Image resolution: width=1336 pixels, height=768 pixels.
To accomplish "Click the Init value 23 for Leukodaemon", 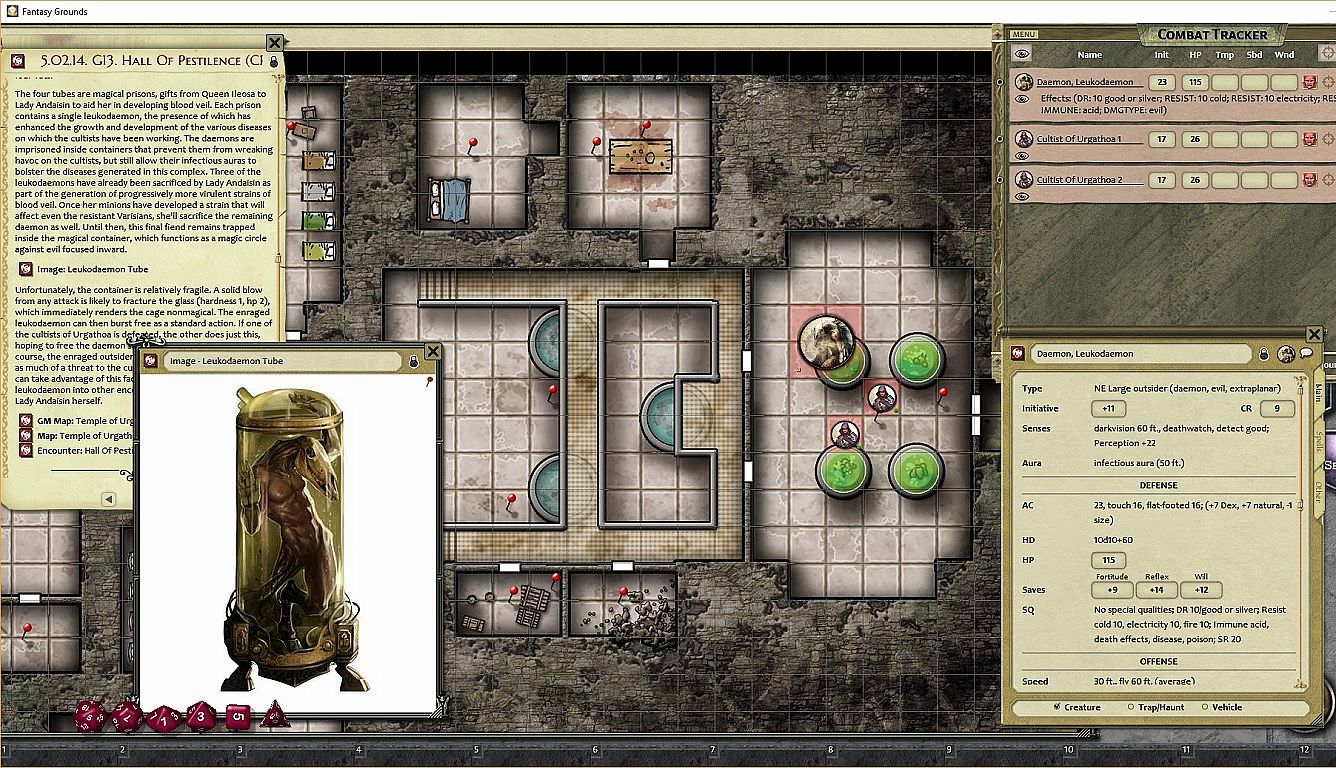I will point(1162,82).
